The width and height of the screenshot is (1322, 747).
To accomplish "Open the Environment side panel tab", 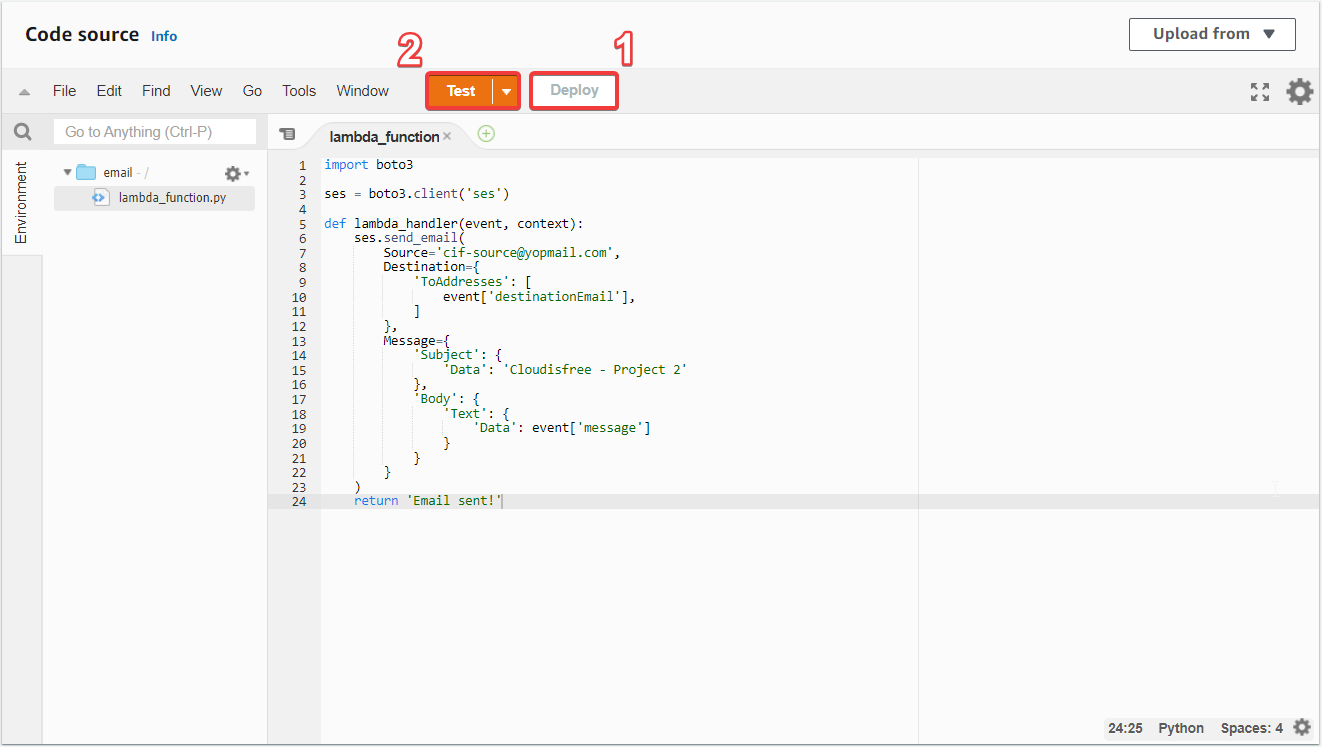I will click(21, 203).
